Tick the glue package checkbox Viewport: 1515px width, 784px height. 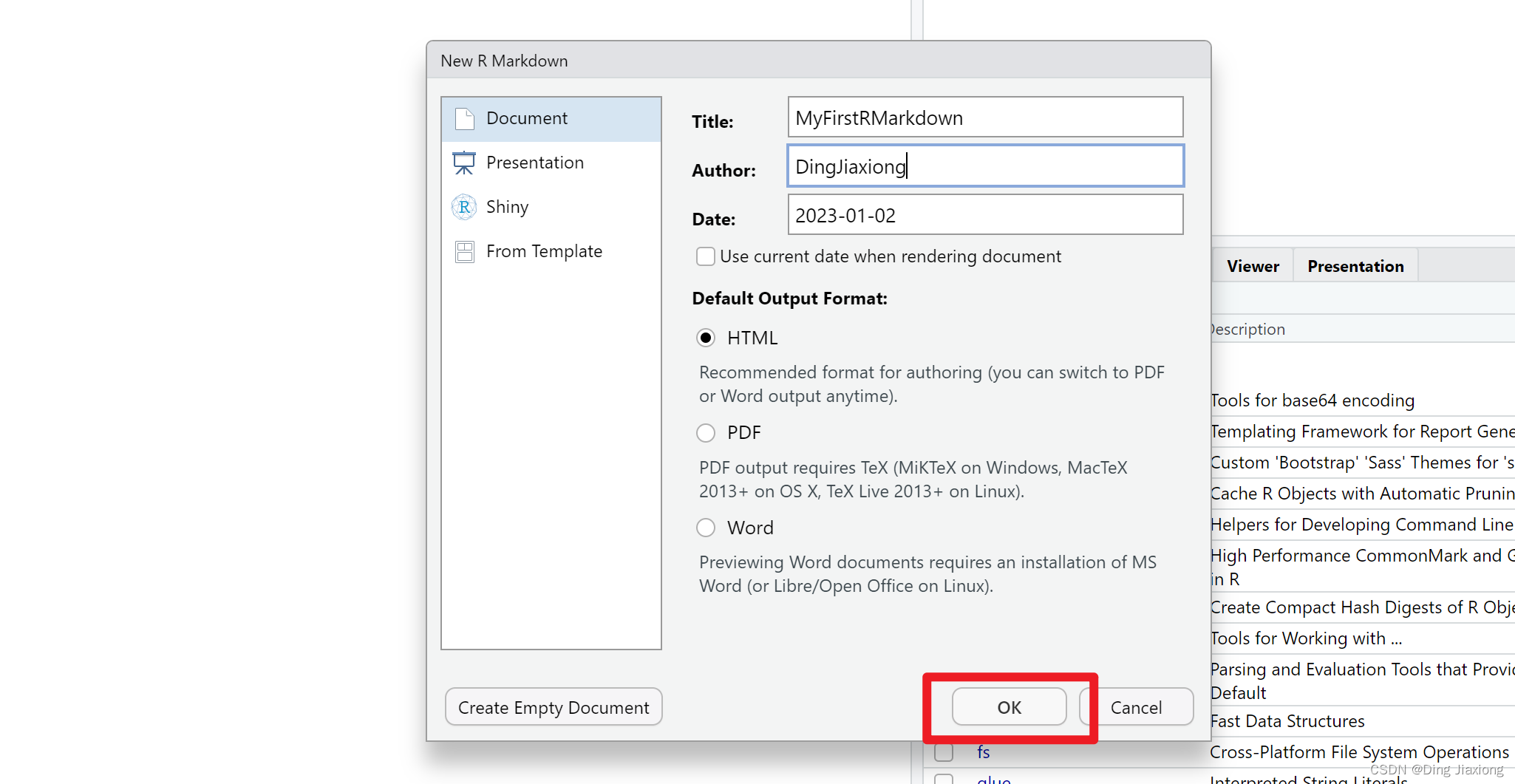coord(944,779)
